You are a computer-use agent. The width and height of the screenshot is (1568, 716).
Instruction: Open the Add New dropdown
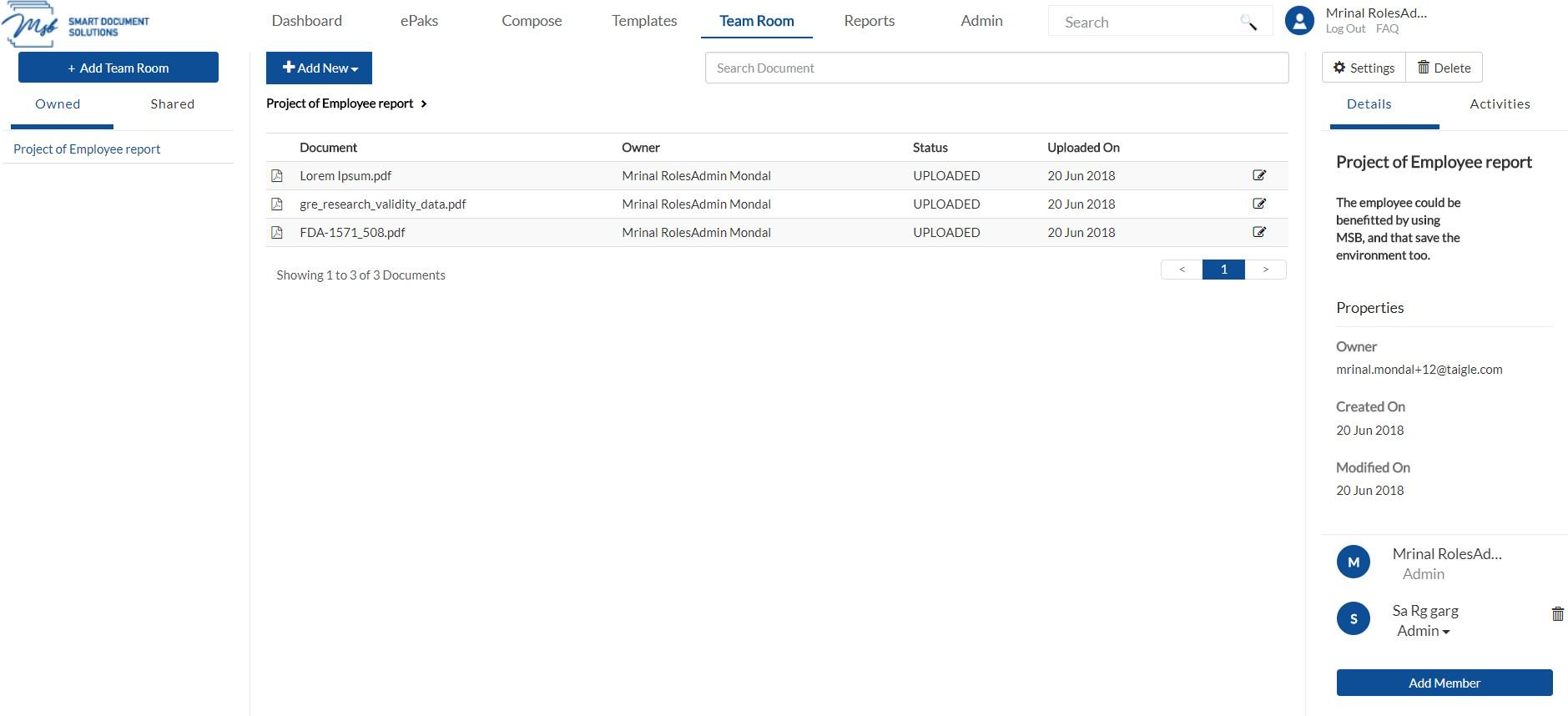coord(319,68)
